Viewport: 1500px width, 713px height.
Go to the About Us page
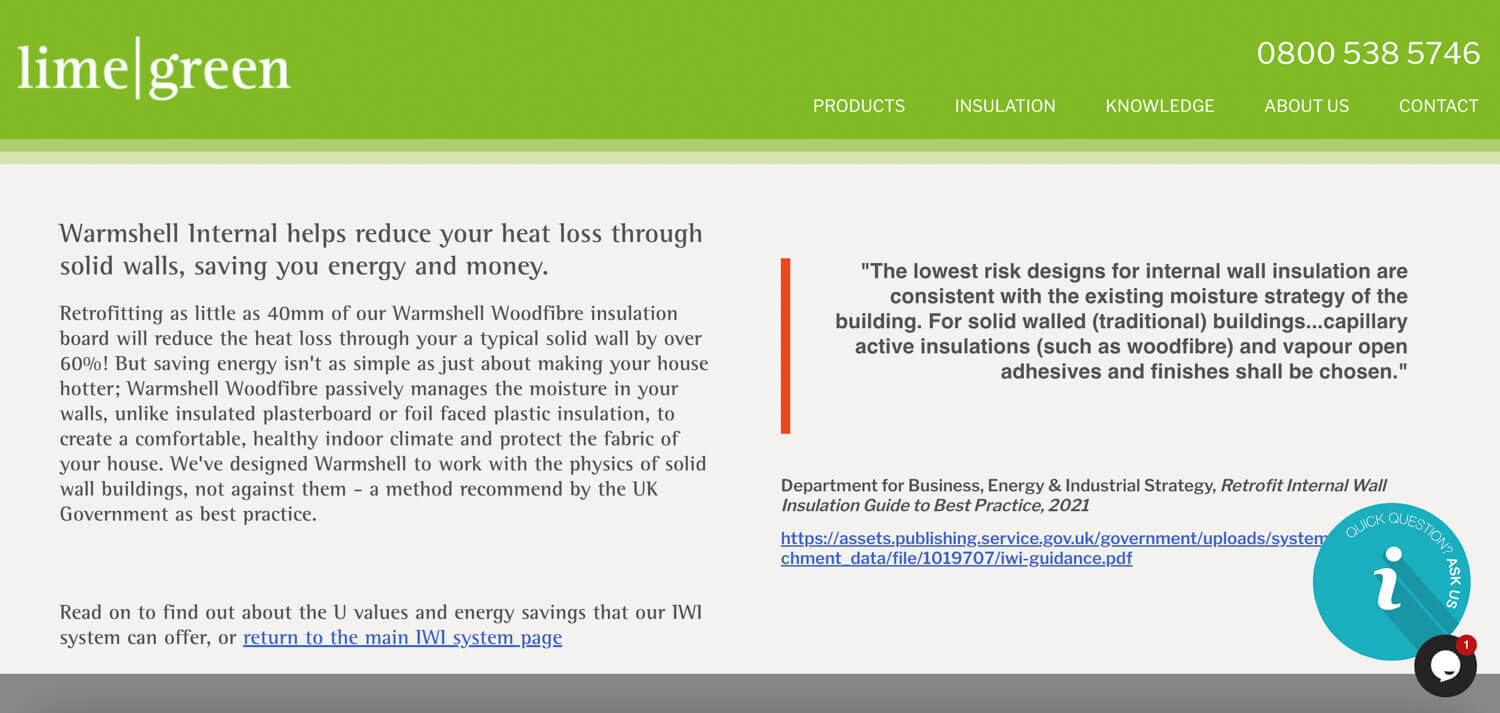pos(1306,106)
